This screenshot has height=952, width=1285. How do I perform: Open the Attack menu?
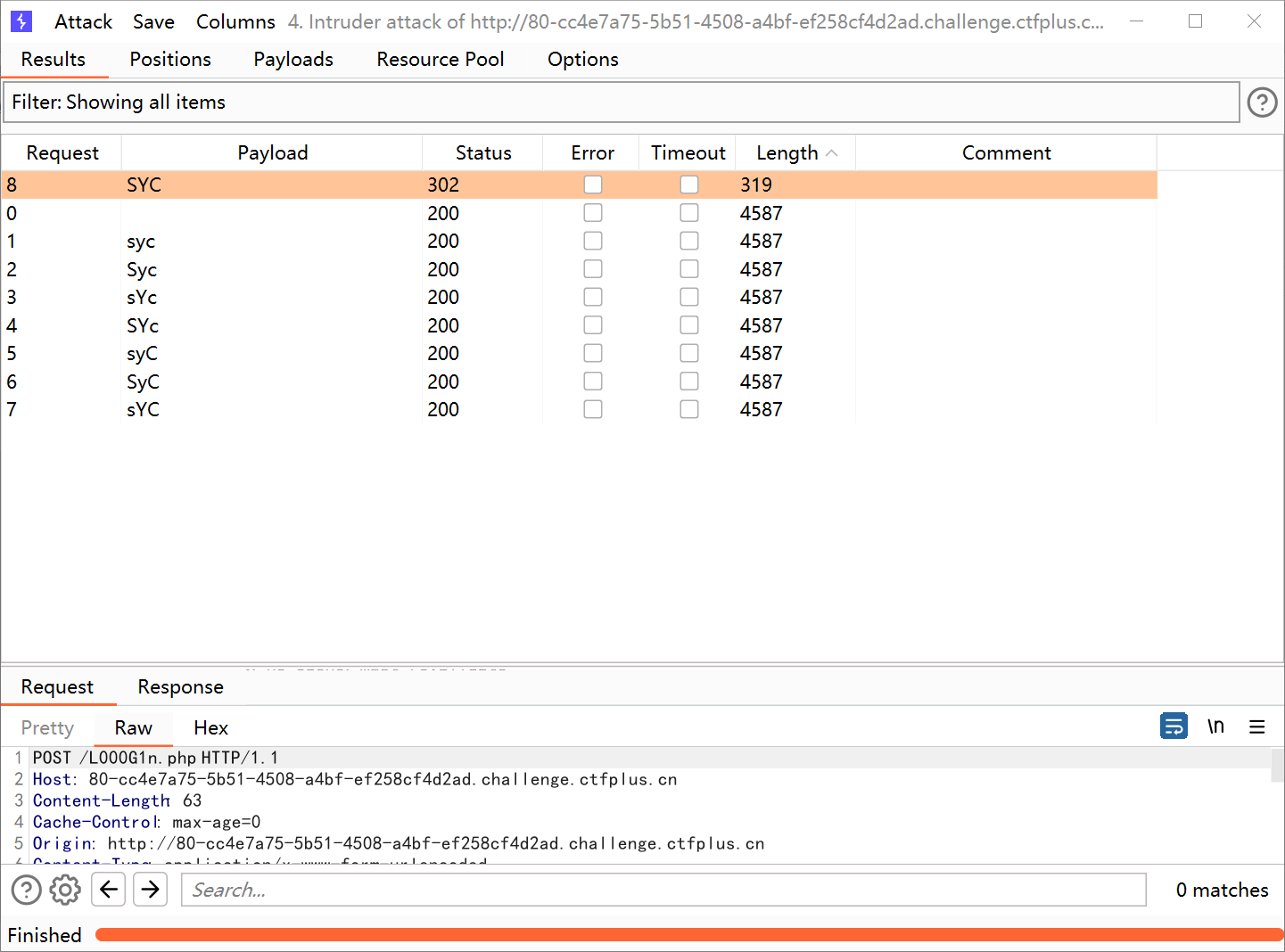tap(83, 21)
